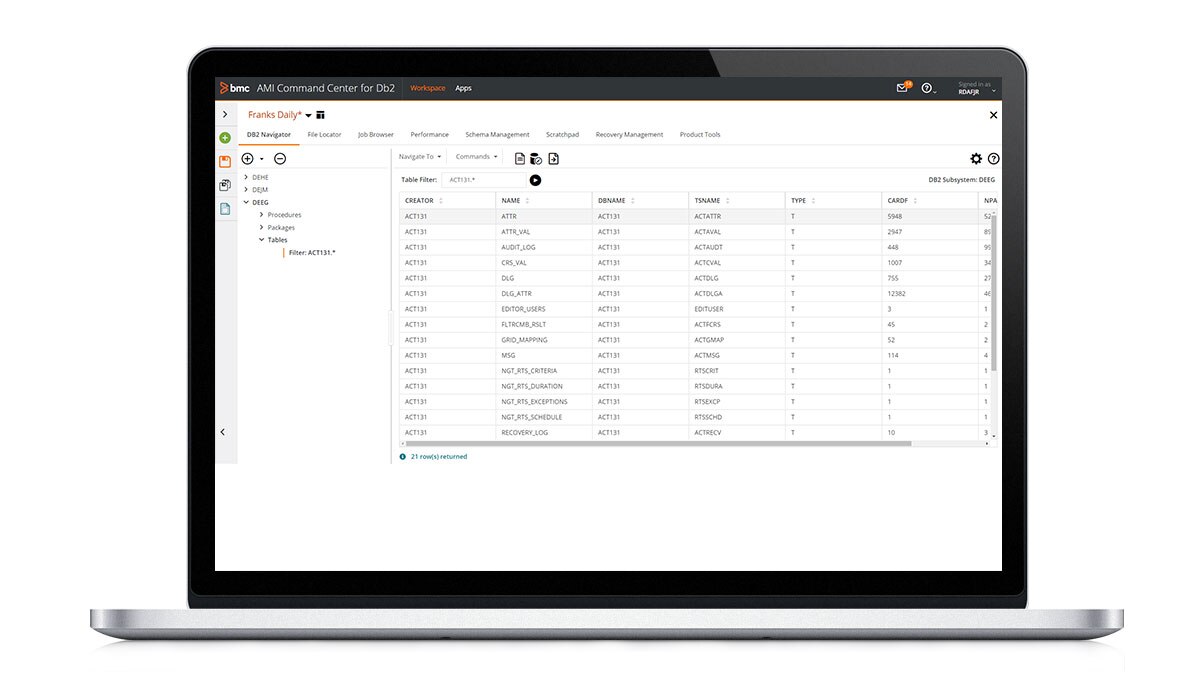Switch to the Product Tools tab
The height and width of the screenshot is (690, 1200).
click(700, 134)
